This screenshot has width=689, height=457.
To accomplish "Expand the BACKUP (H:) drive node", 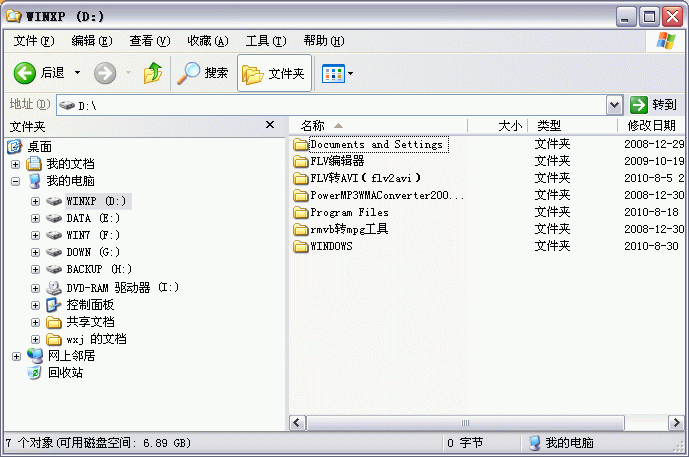I will [36, 269].
